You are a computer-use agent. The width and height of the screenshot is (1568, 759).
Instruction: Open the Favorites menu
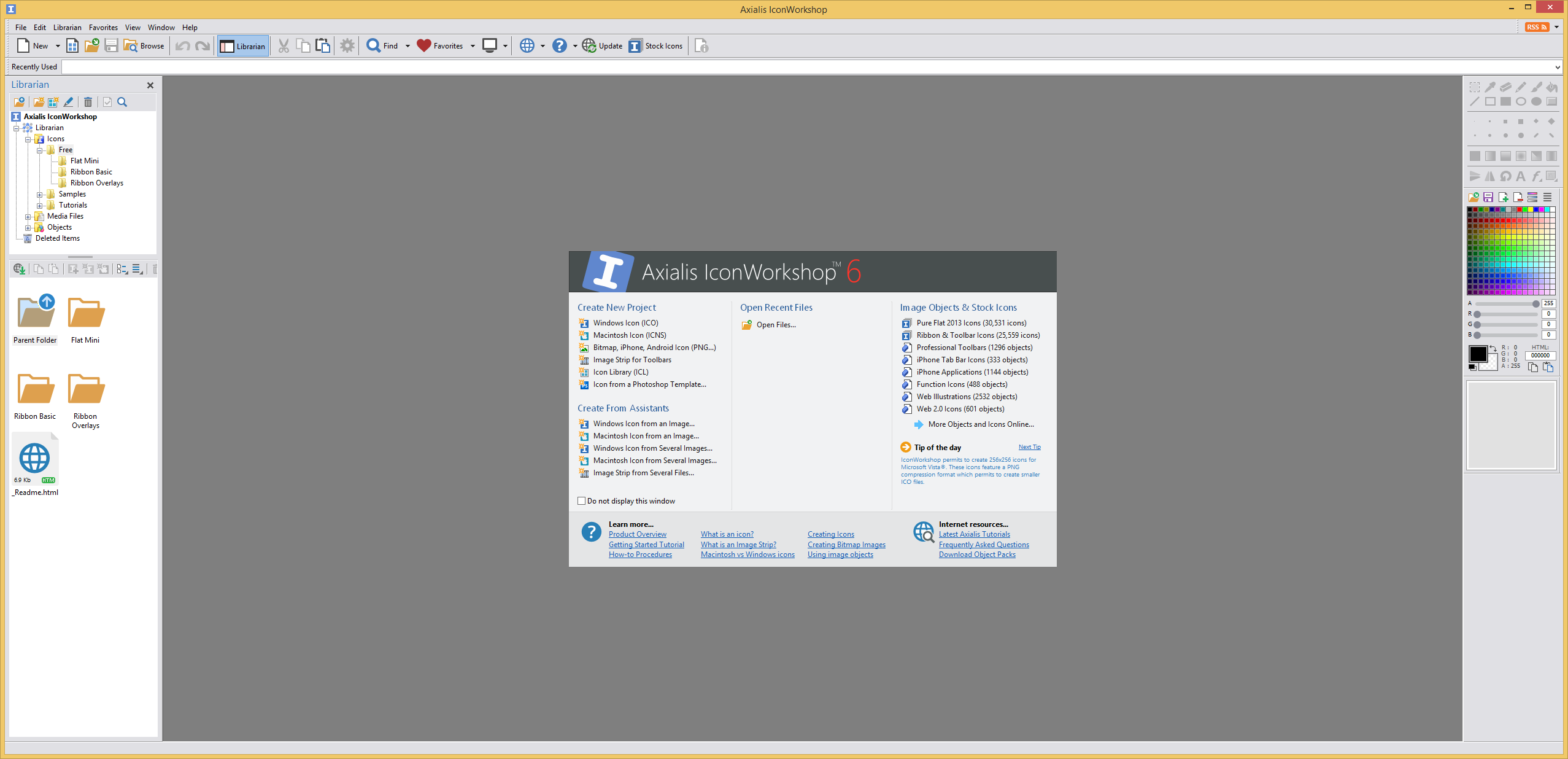click(103, 27)
